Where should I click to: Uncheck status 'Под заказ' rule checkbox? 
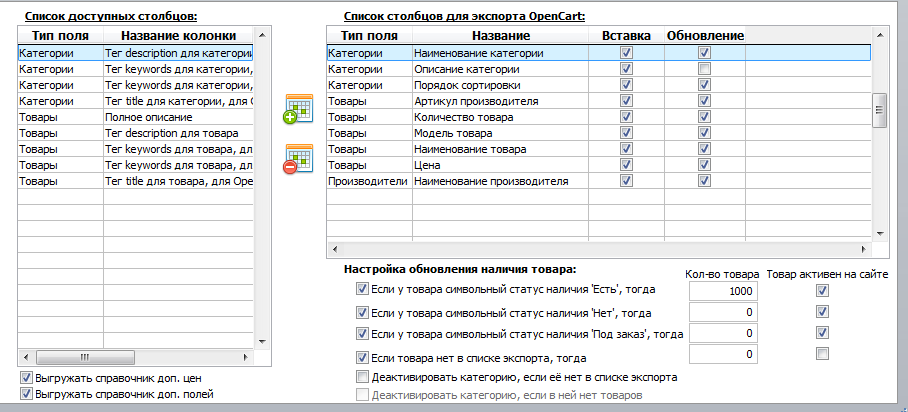pyautogui.click(x=363, y=334)
